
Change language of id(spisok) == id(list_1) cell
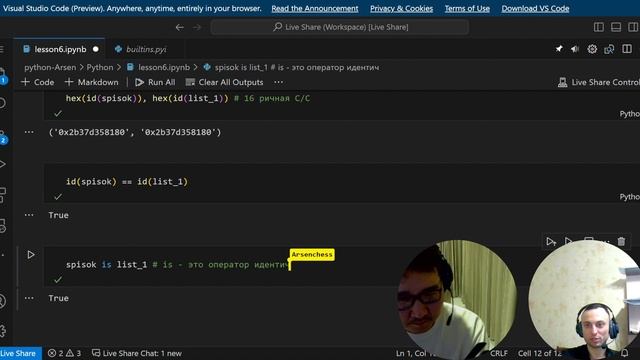coord(629,197)
